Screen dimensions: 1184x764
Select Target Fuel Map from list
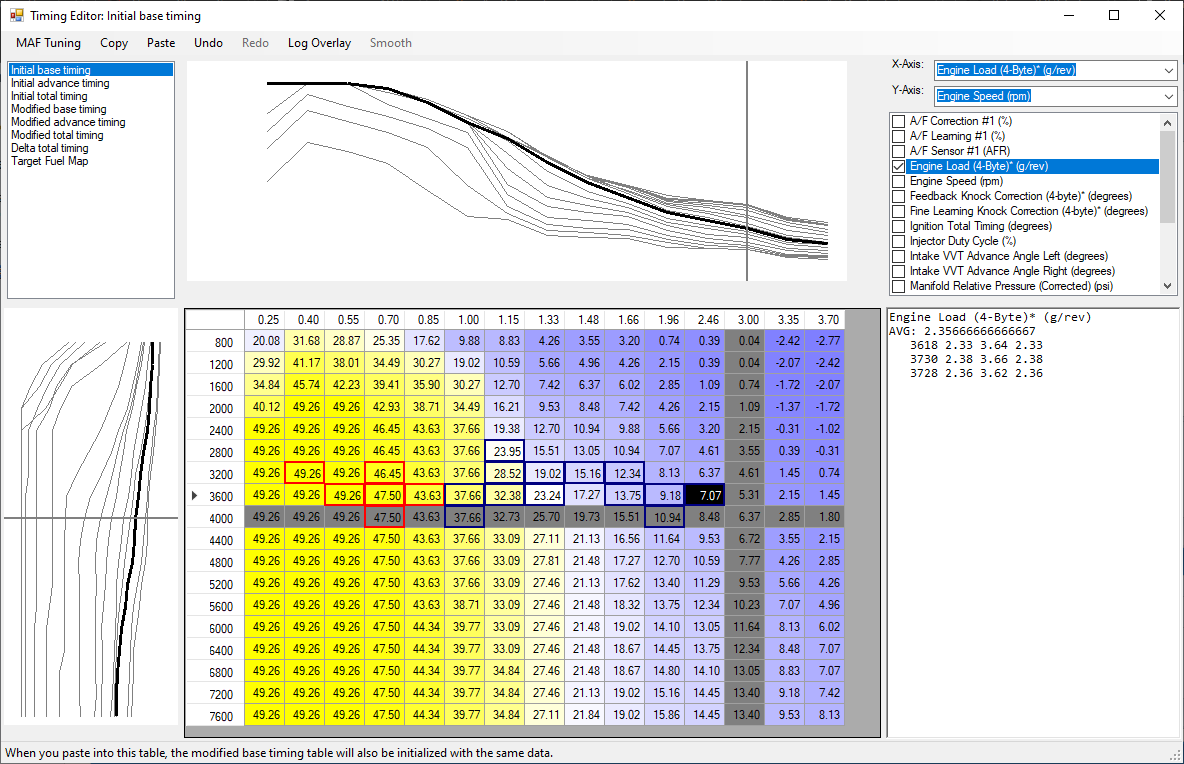(49, 161)
